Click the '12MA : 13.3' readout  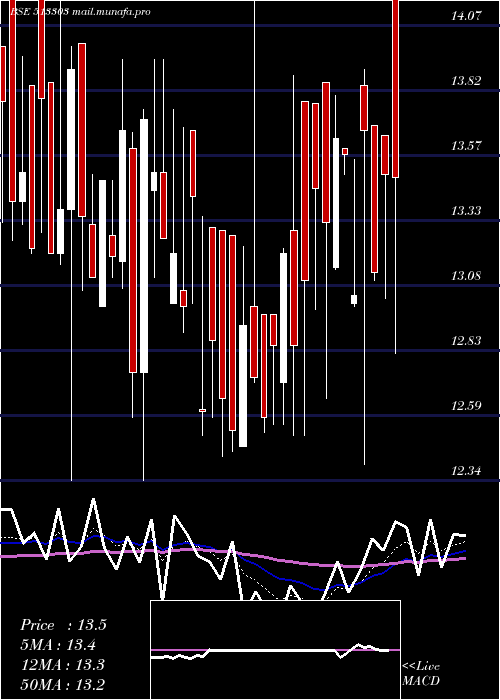coord(63,665)
